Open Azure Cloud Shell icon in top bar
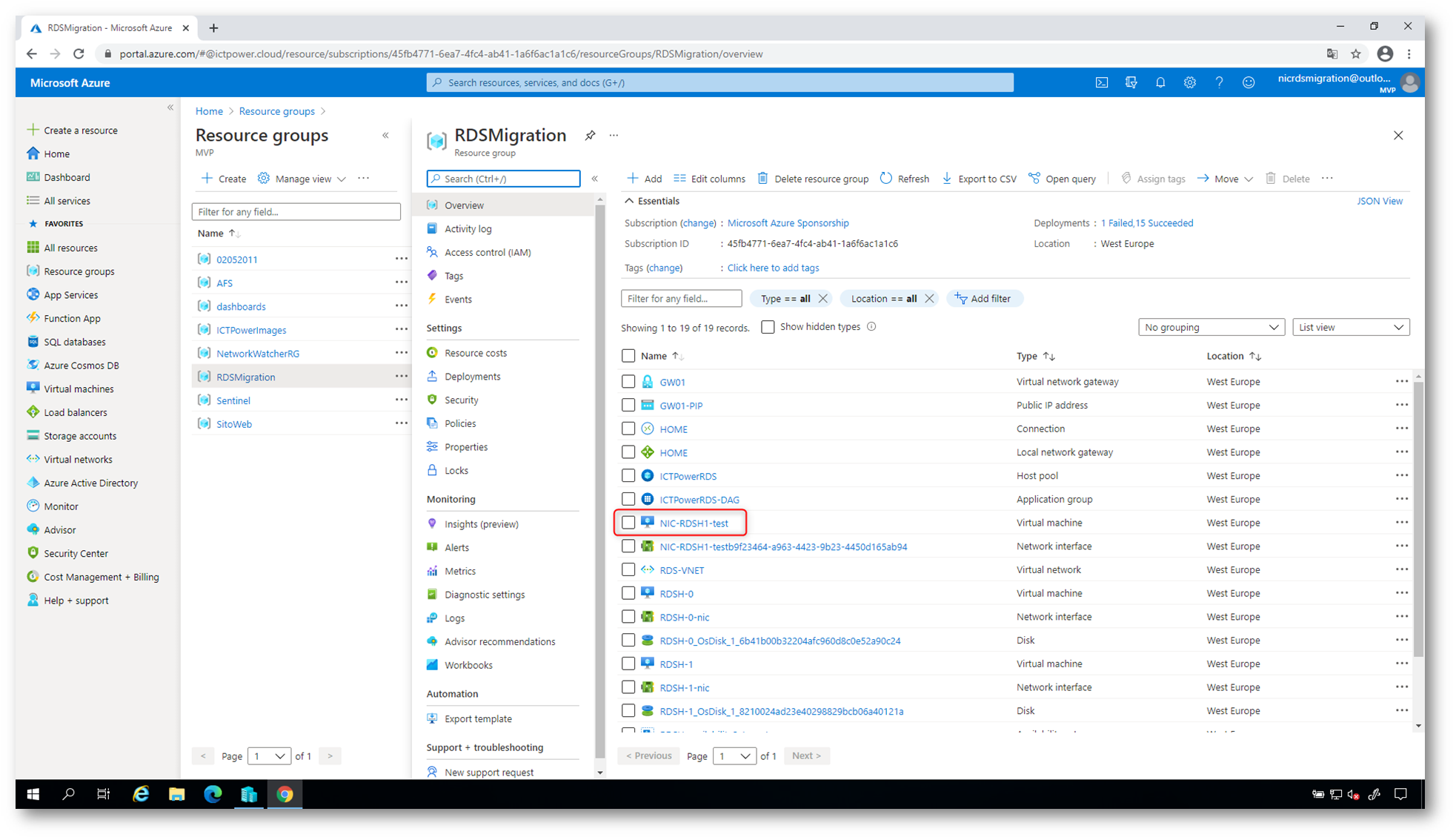Image resolution: width=1456 pixels, height=840 pixels. pyautogui.click(x=1101, y=82)
